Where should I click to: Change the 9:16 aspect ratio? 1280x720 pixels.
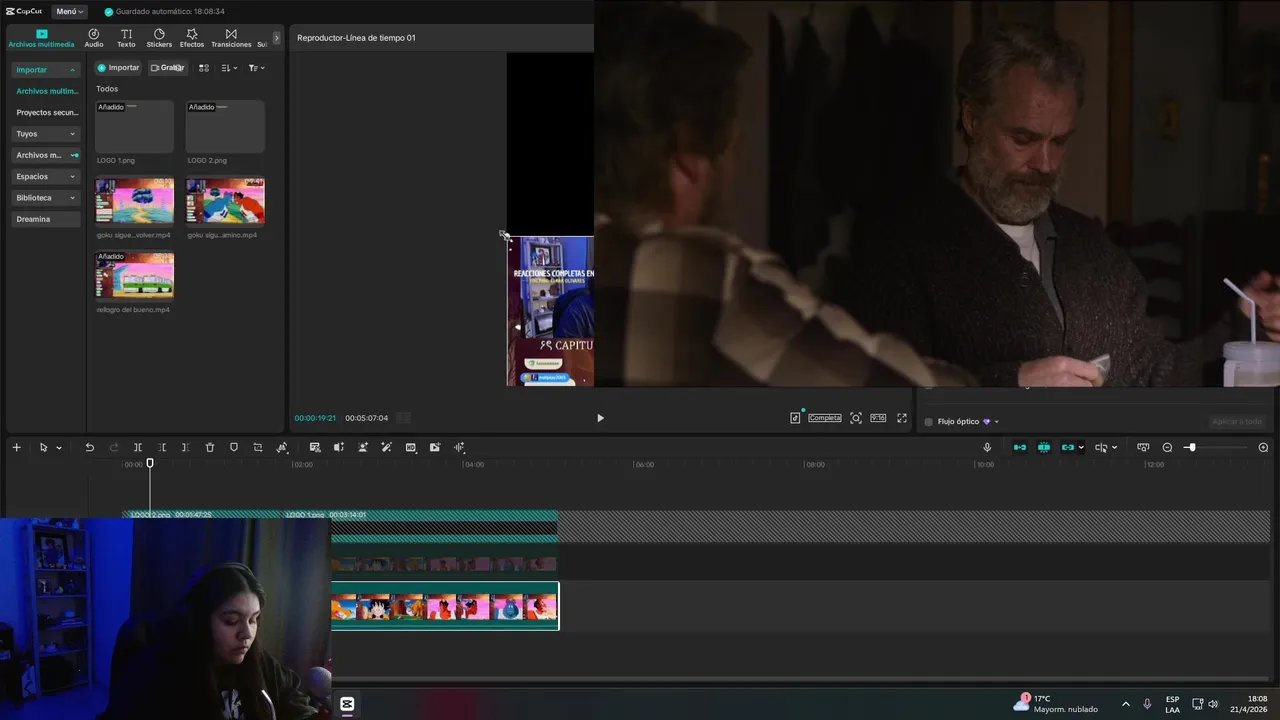click(x=878, y=418)
